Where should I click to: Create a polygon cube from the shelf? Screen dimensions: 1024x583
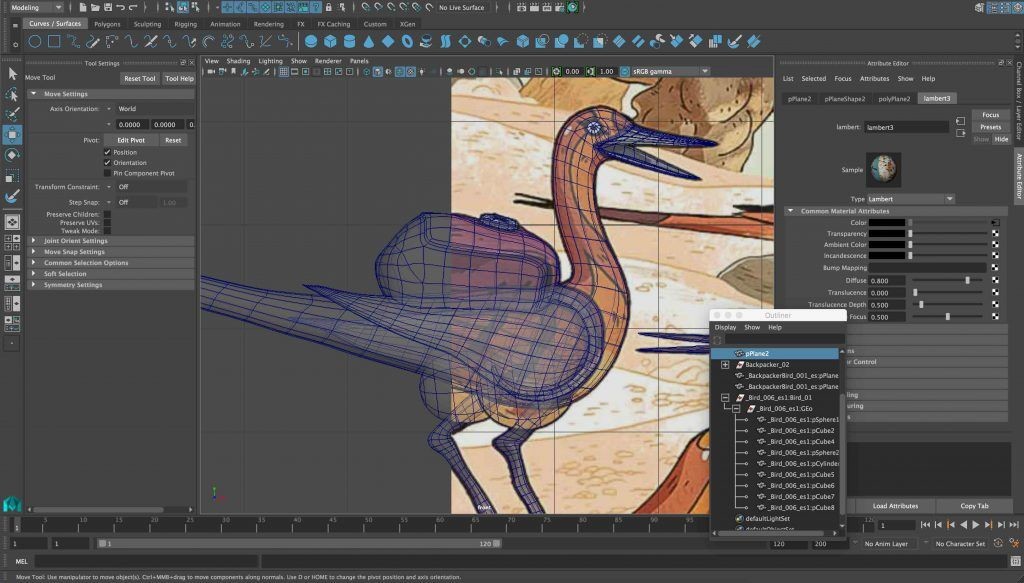pyautogui.click(x=330, y=41)
